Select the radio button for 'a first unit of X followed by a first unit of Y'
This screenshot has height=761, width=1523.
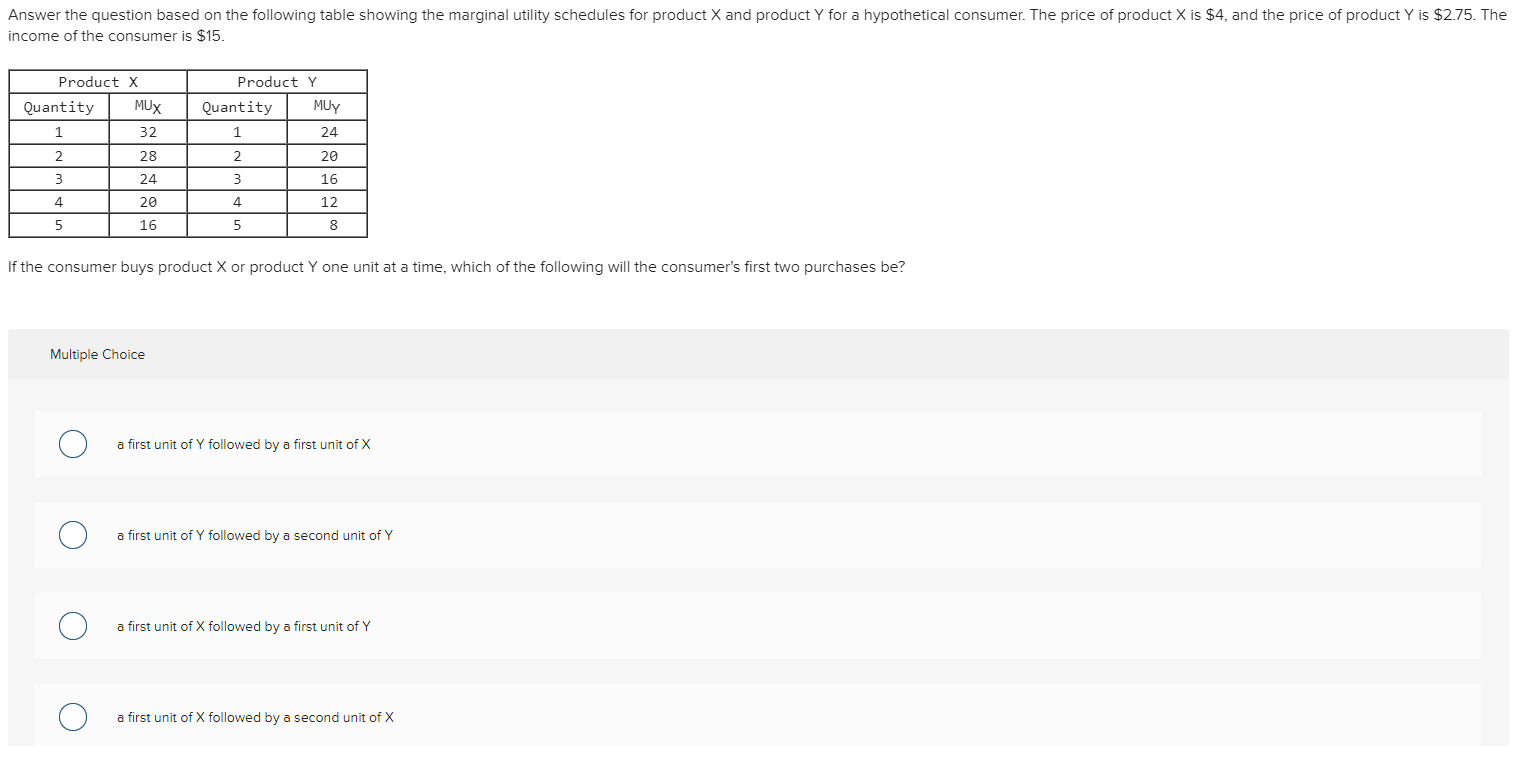coord(72,626)
